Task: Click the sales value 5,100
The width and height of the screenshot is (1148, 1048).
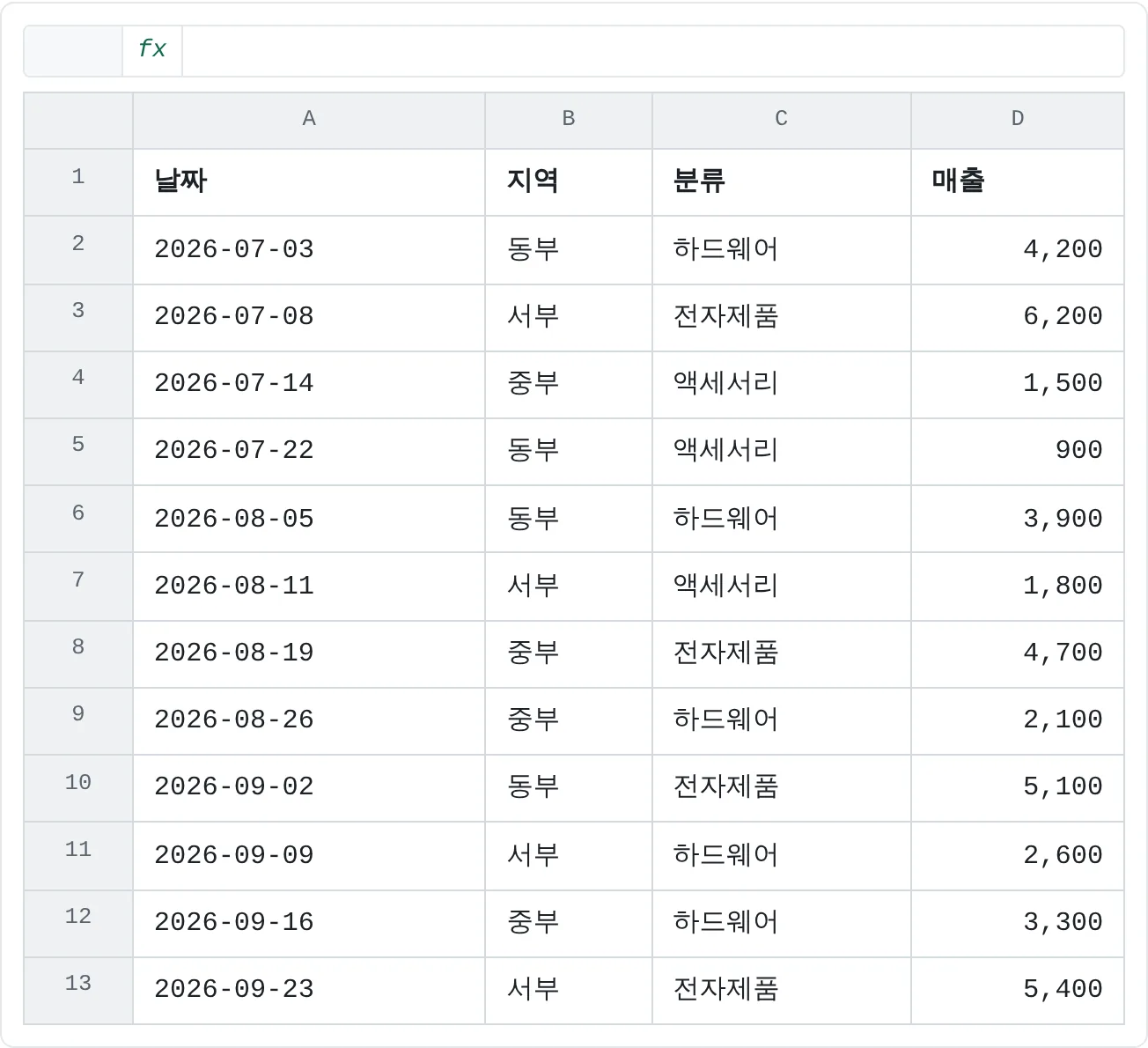Action: click(1018, 788)
